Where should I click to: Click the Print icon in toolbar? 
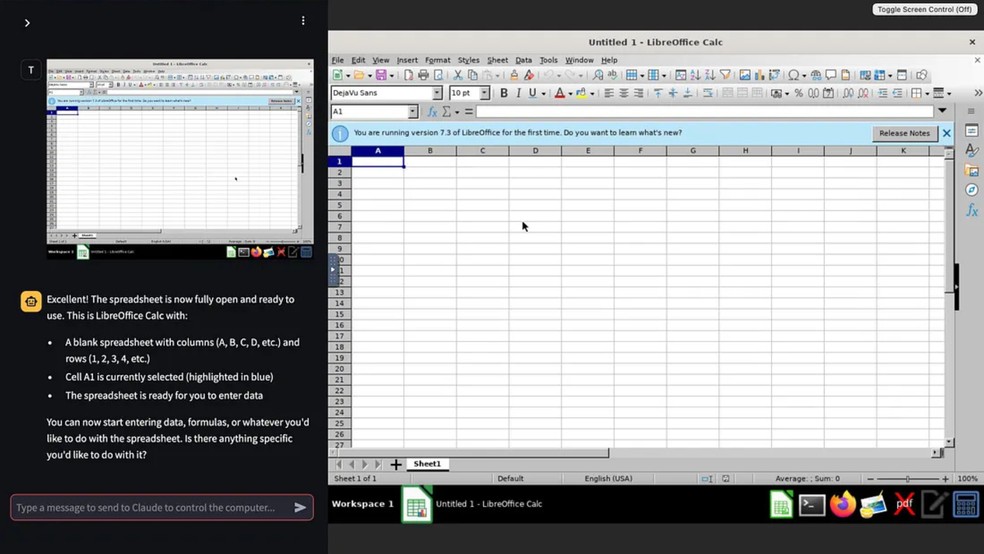coord(424,75)
